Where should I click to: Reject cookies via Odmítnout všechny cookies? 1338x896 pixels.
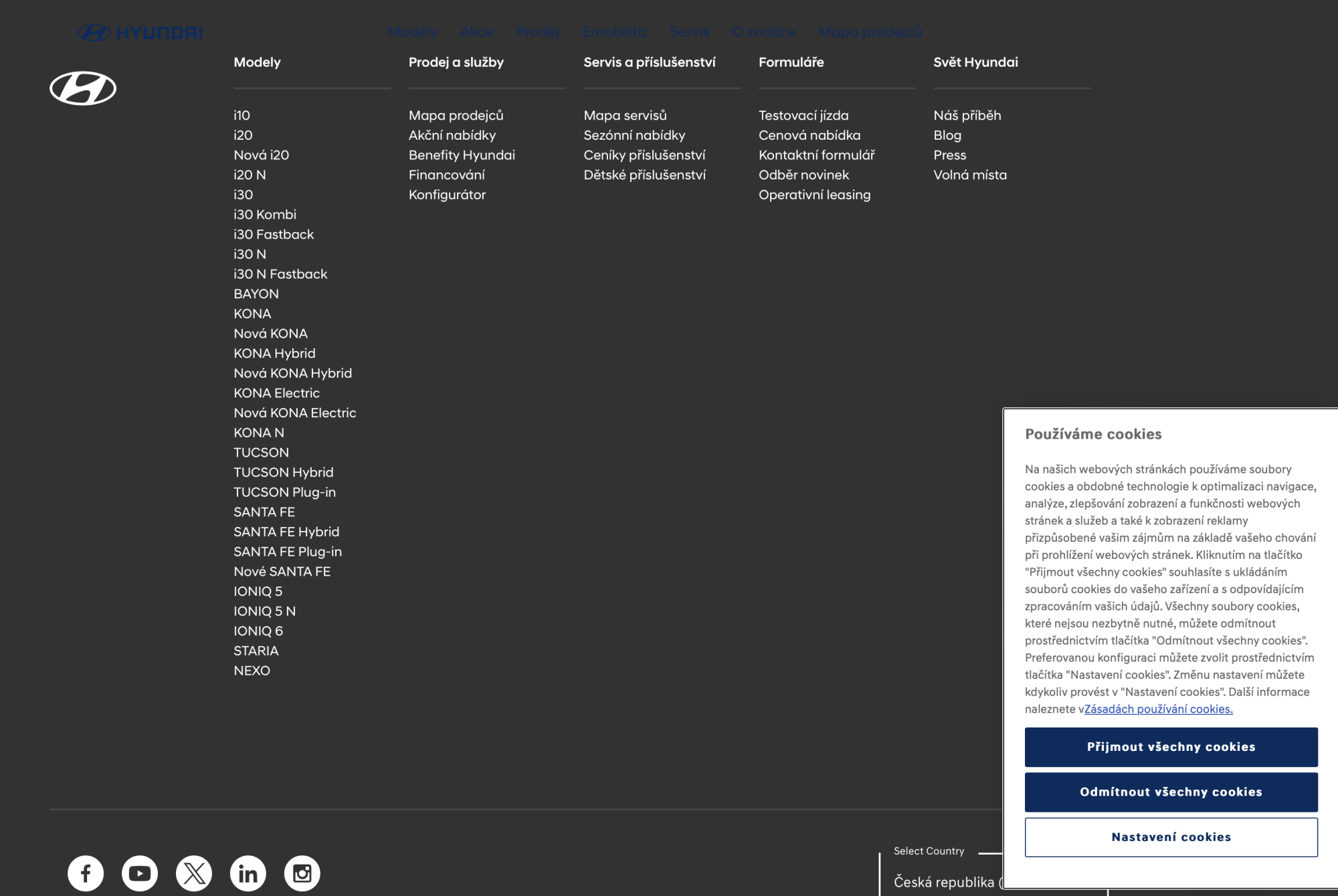pyautogui.click(x=1171, y=792)
